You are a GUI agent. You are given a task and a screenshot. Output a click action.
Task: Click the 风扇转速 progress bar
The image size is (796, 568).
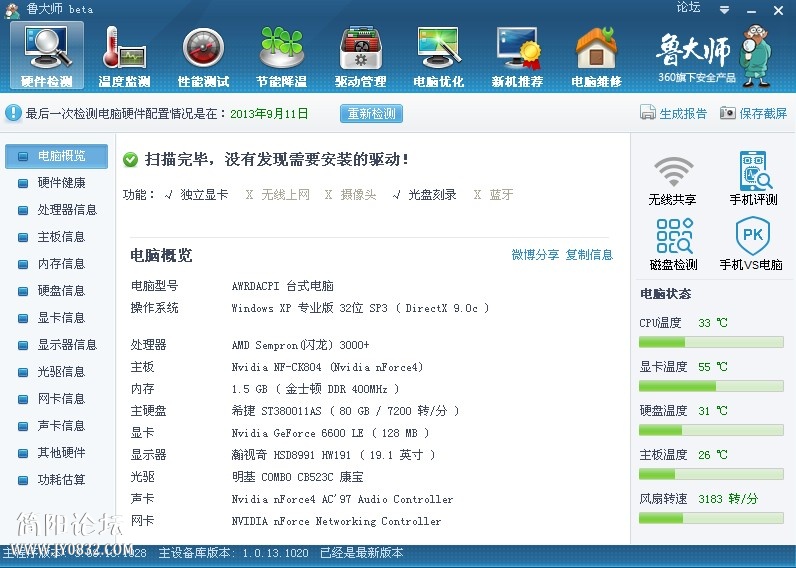711,518
